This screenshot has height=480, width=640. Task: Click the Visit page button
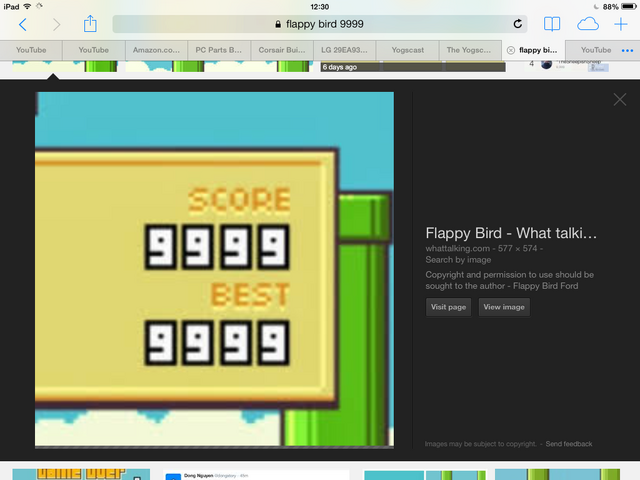(x=448, y=307)
